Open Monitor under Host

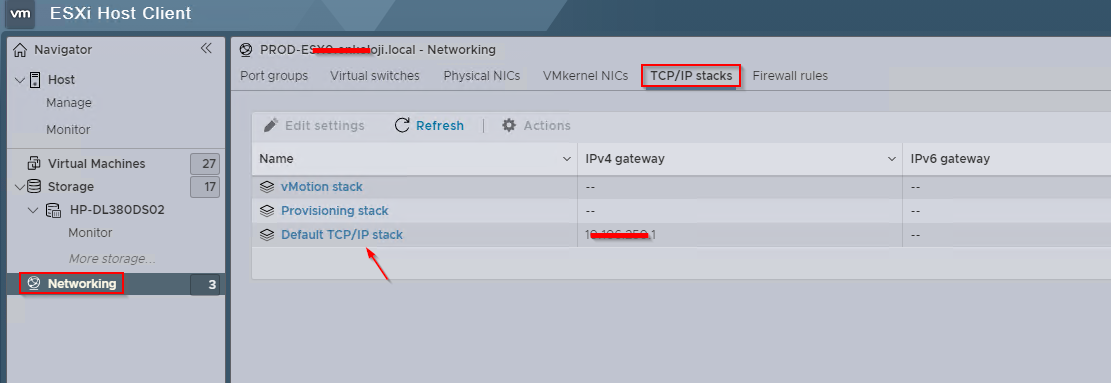click(68, 130)
